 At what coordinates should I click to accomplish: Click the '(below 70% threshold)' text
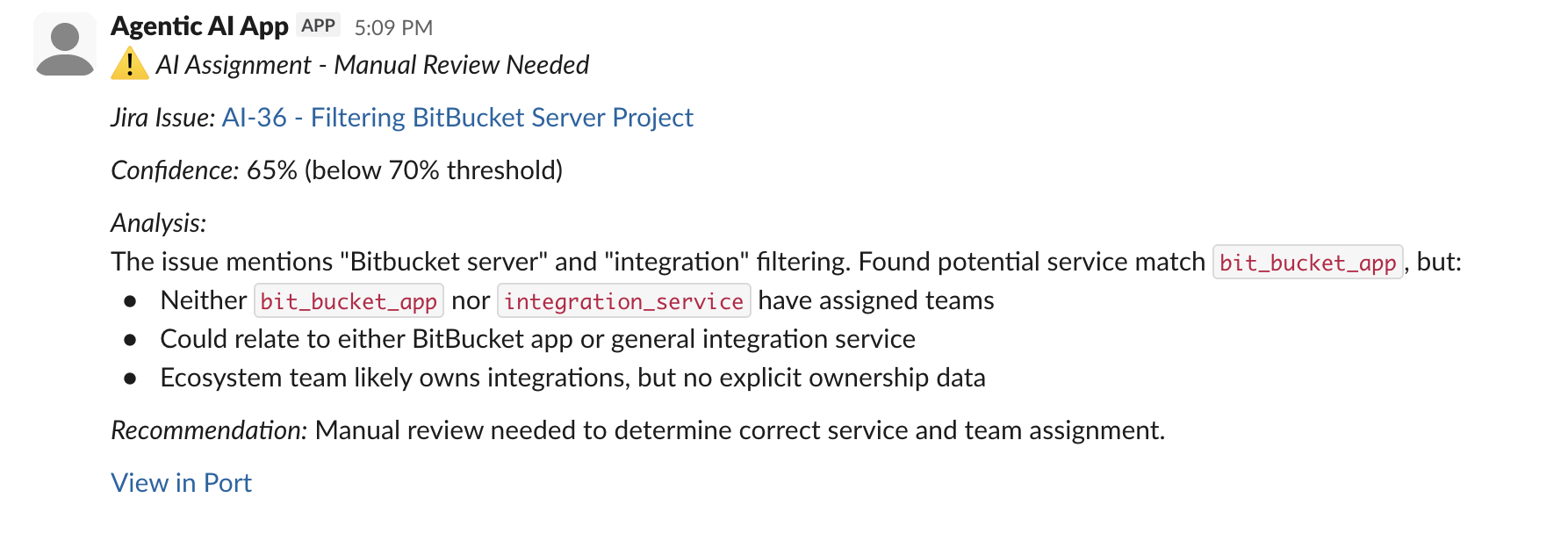point(434,170)
